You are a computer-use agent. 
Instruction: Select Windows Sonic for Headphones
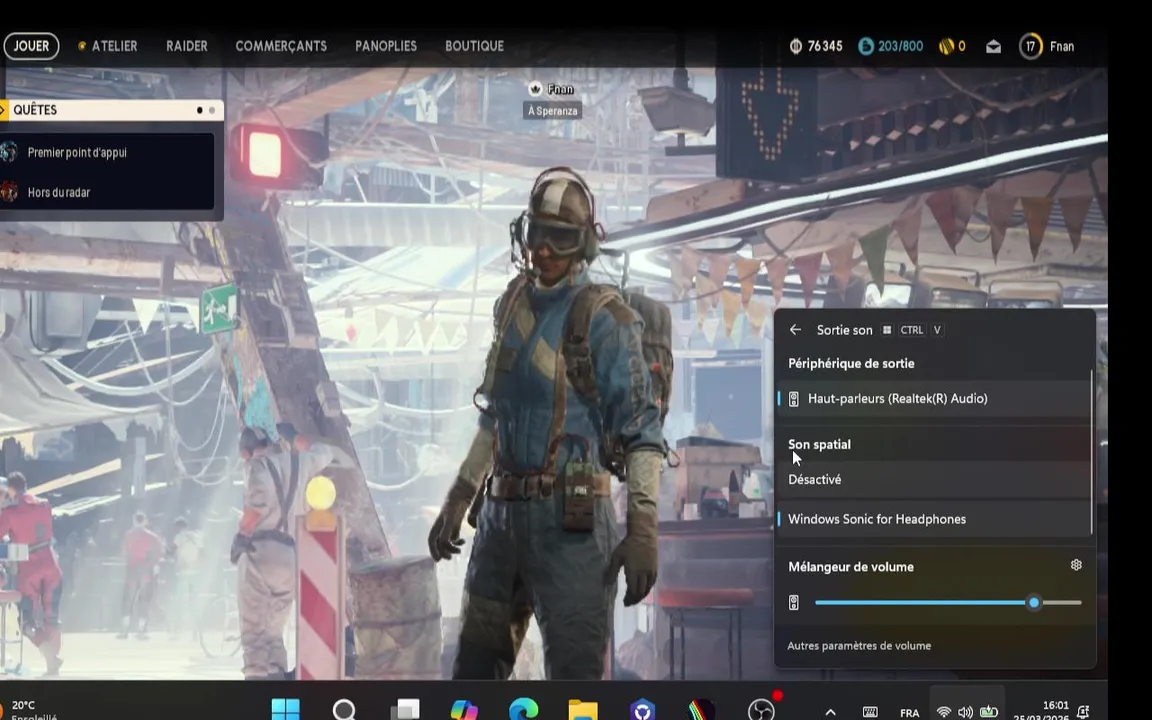coord(935,519)
